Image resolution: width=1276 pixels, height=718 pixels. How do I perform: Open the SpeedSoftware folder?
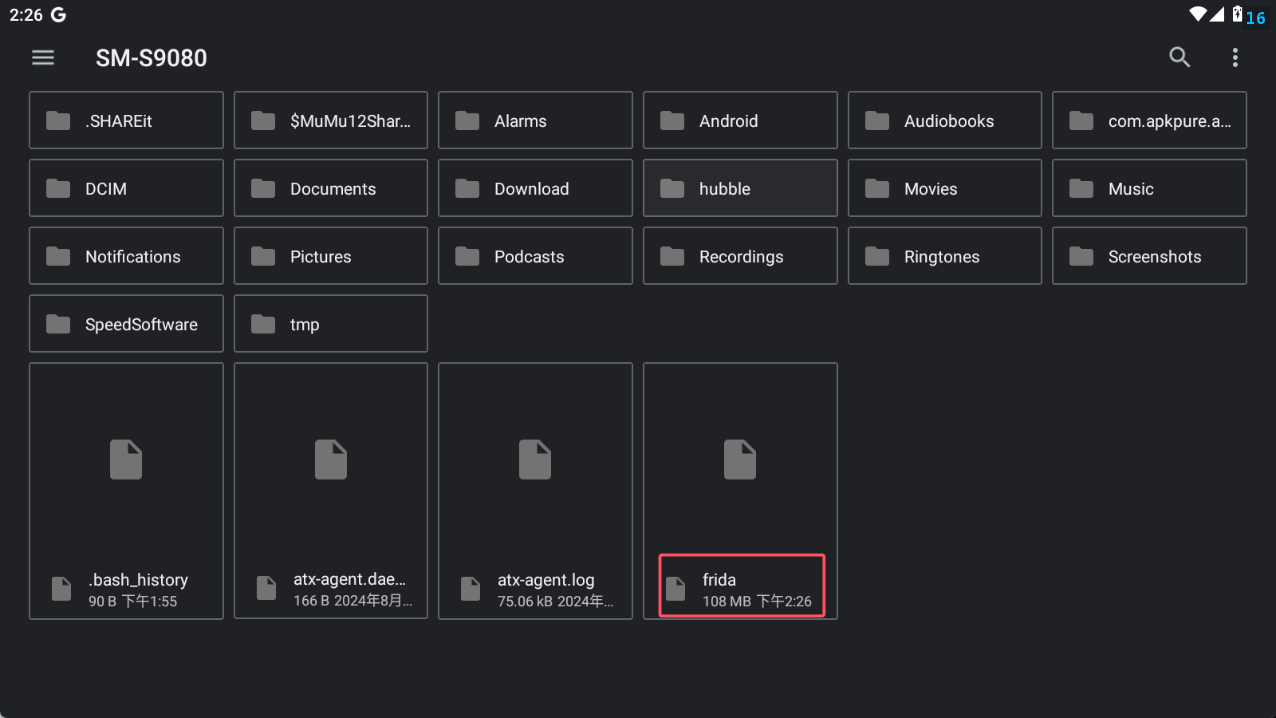coord(126,324)
